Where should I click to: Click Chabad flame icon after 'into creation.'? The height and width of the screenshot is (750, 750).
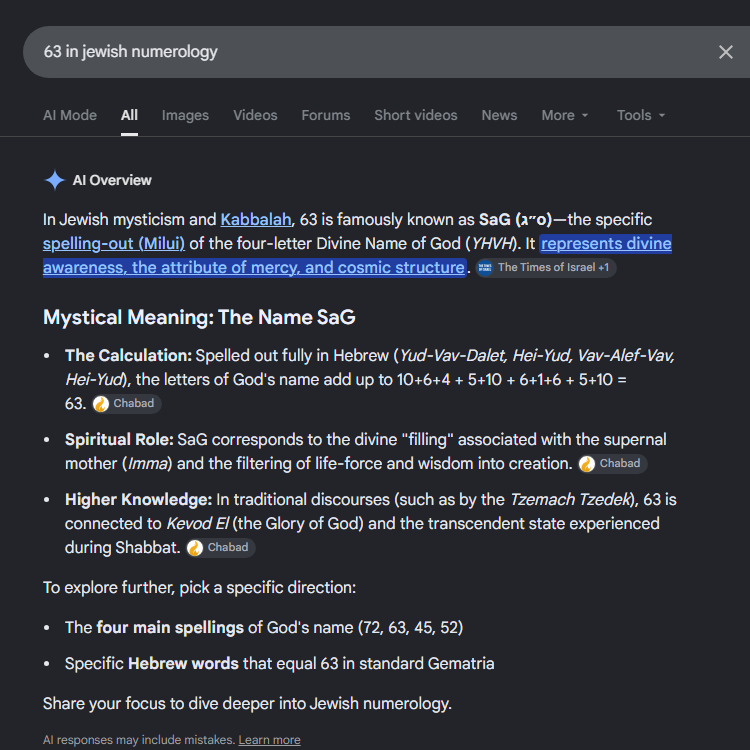click(x=587, y=464)
